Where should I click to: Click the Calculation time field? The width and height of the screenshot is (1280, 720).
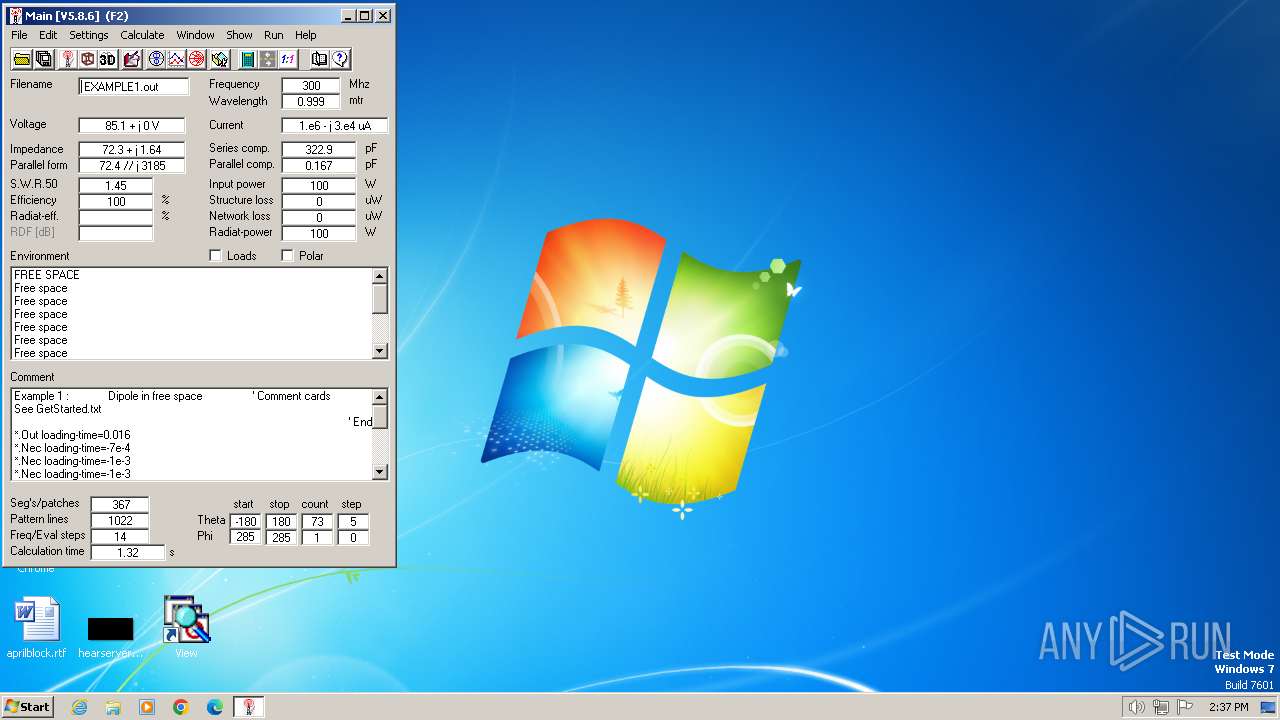(128, 552)
